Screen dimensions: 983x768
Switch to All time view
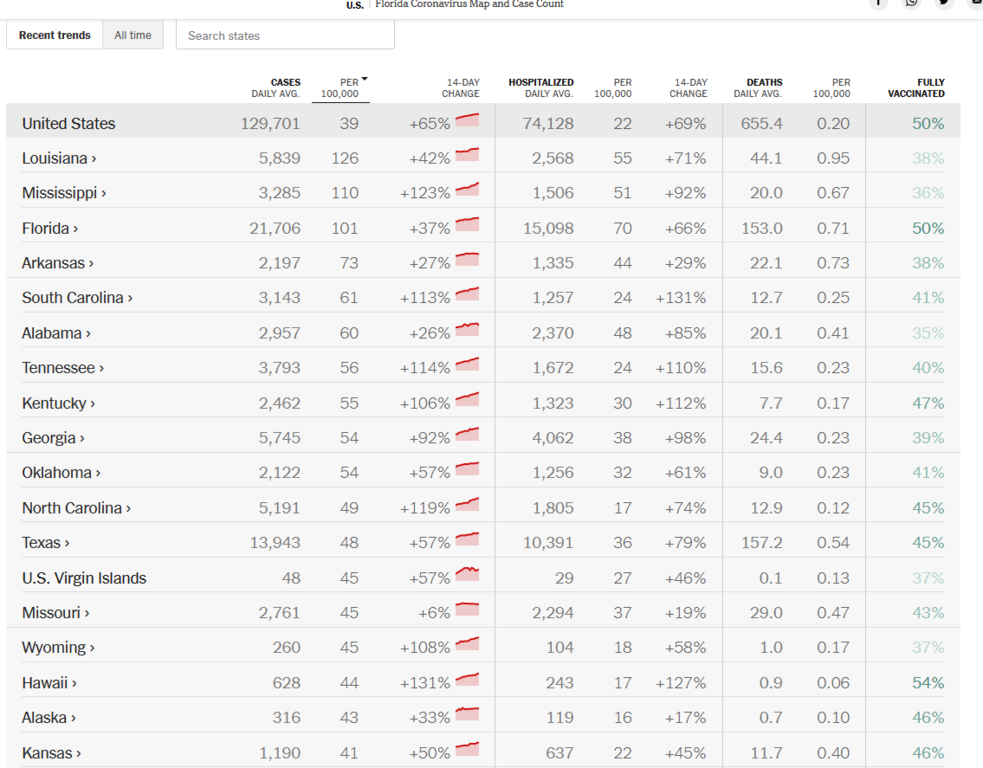pos(133,35)
